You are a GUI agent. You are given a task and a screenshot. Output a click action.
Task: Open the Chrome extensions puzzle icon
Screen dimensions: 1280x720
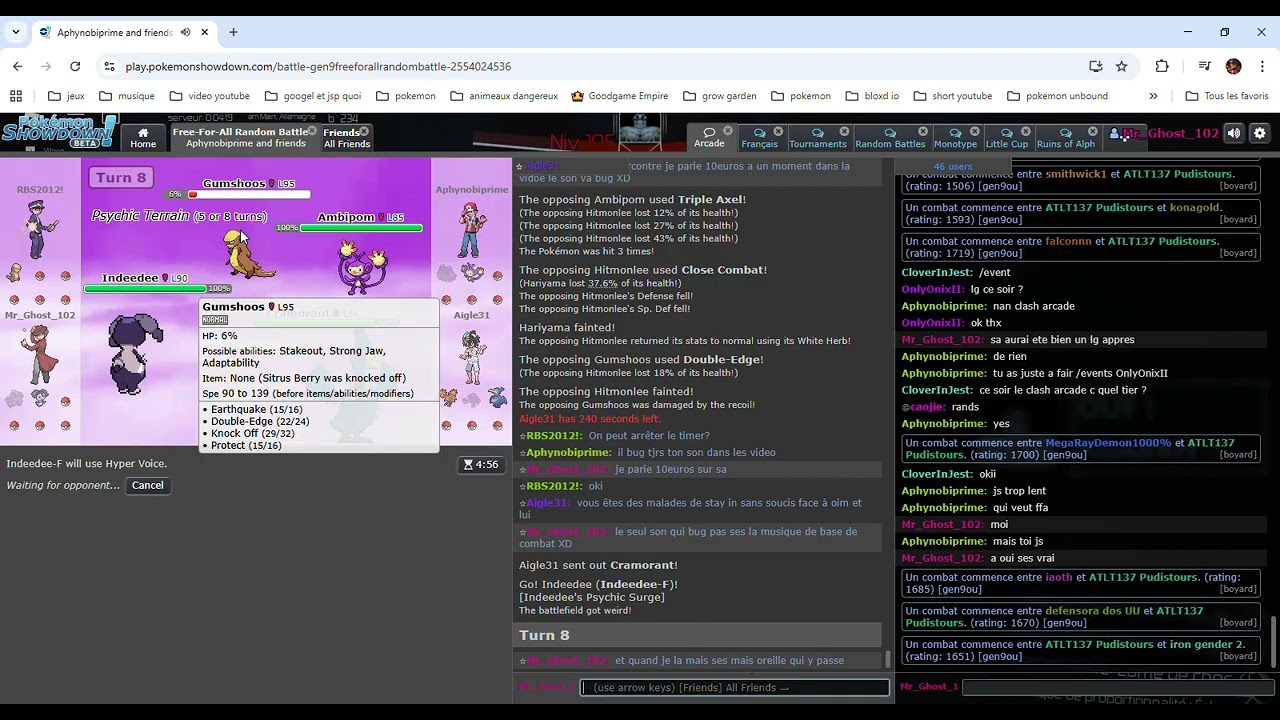coord(1161,66)
